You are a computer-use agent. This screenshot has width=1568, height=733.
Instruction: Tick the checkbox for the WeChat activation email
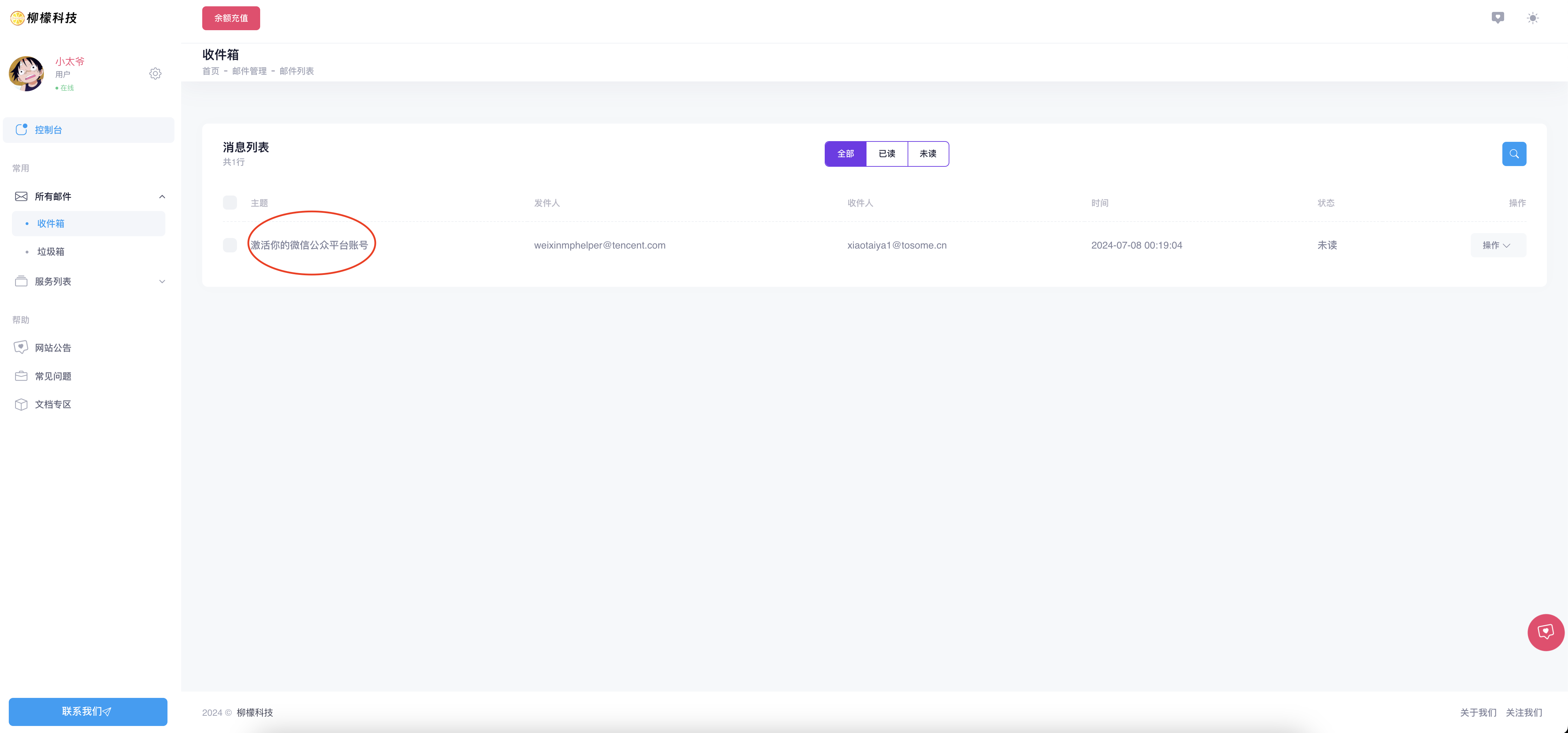230,245
